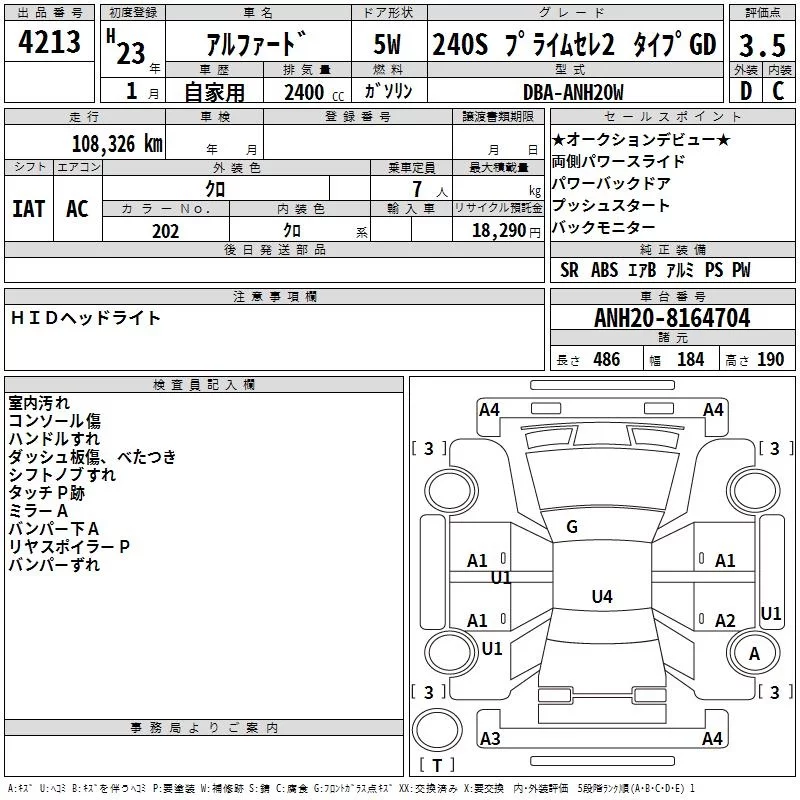This screenshot has height=800, width=800.
Task: Click the air conditioner value AC
Action: pos(77,209)
